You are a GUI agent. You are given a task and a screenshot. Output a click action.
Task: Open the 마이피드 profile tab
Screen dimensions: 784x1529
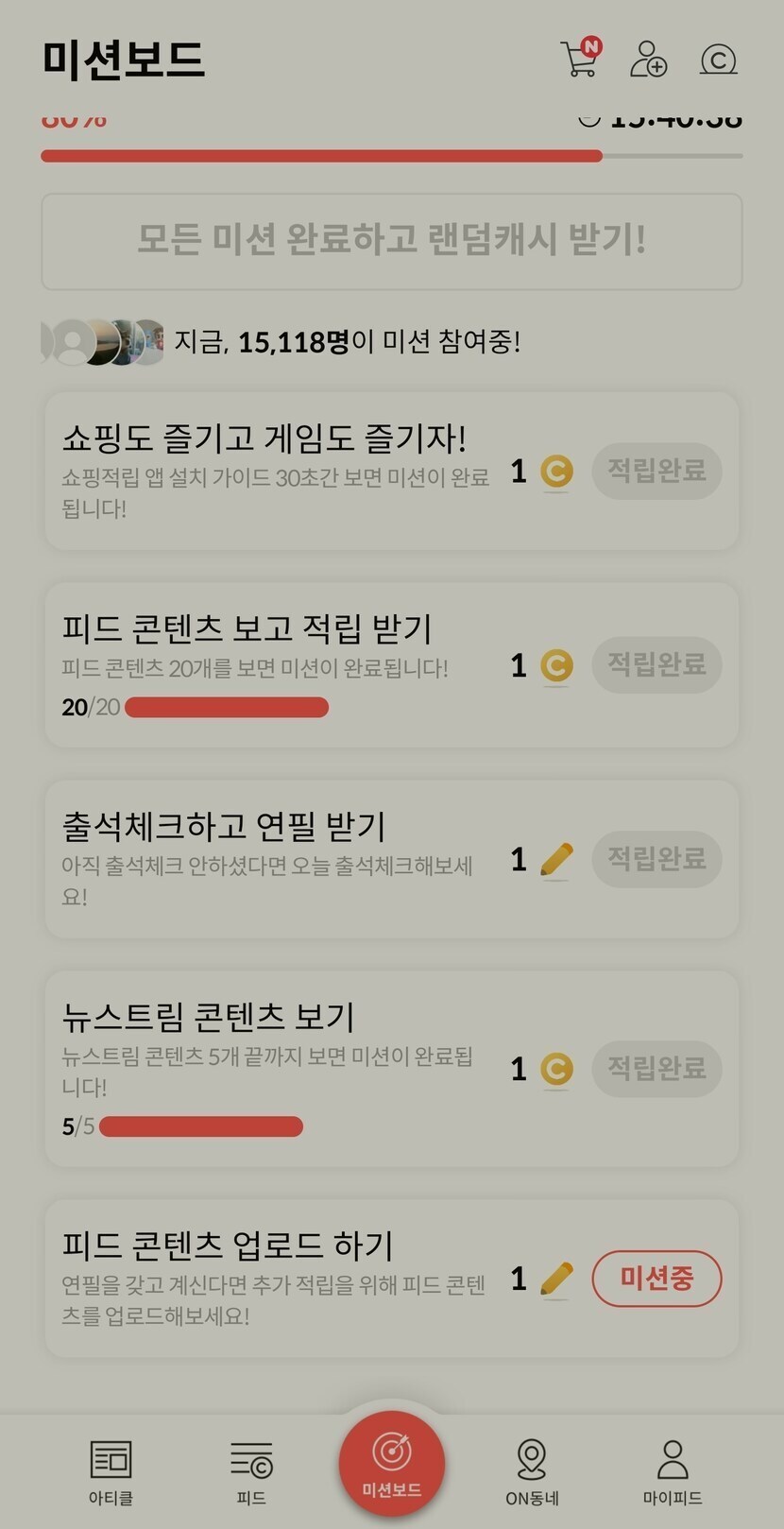coord(673,1471)
